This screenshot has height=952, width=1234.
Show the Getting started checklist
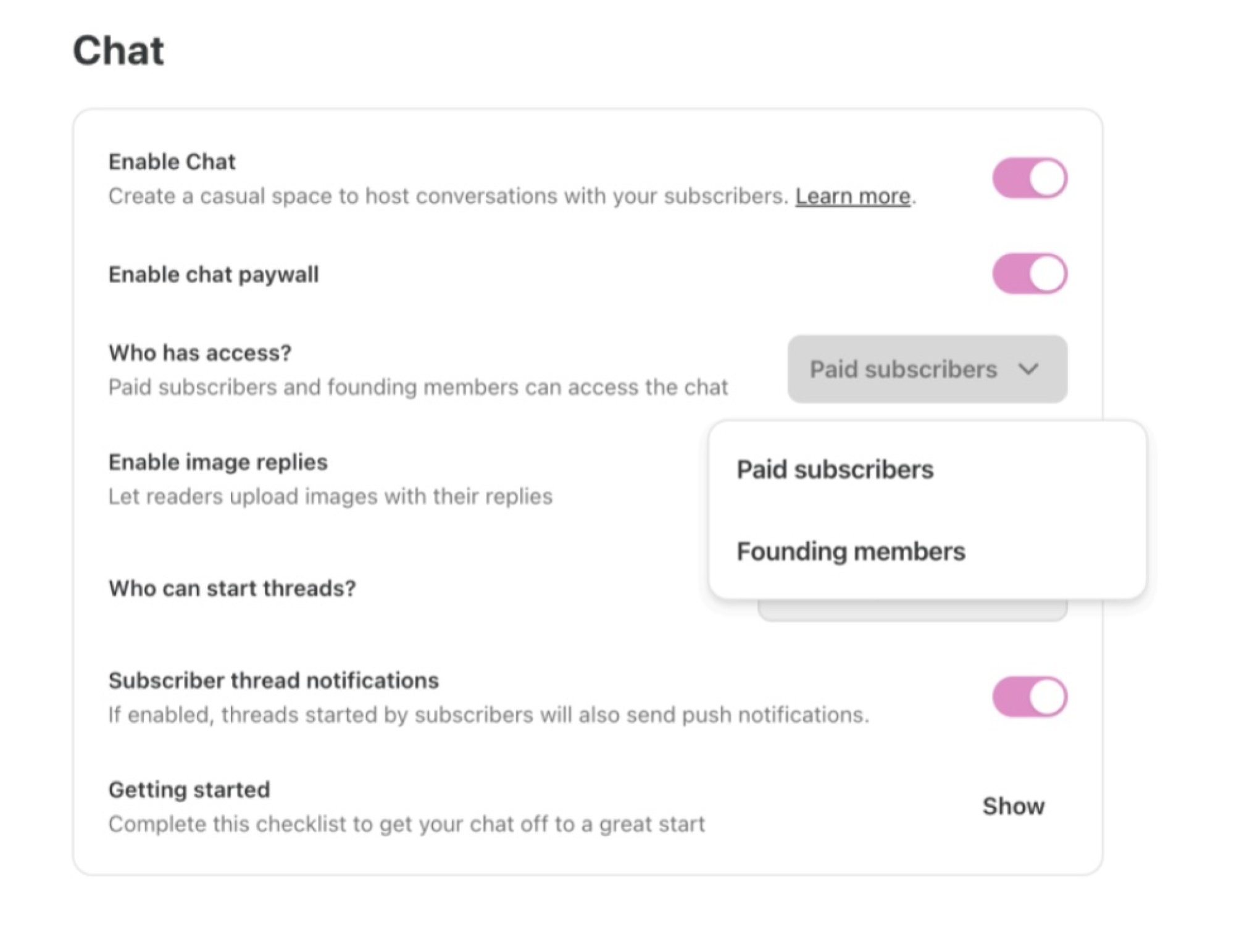[x=1013, y=806]
